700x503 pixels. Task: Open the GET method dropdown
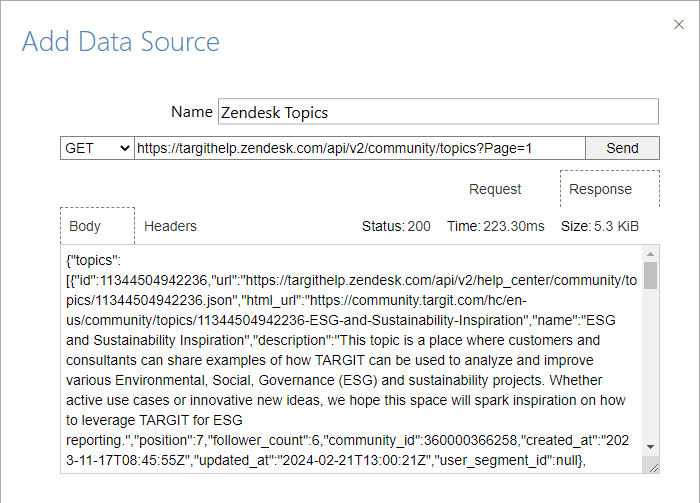click(97, 148)
